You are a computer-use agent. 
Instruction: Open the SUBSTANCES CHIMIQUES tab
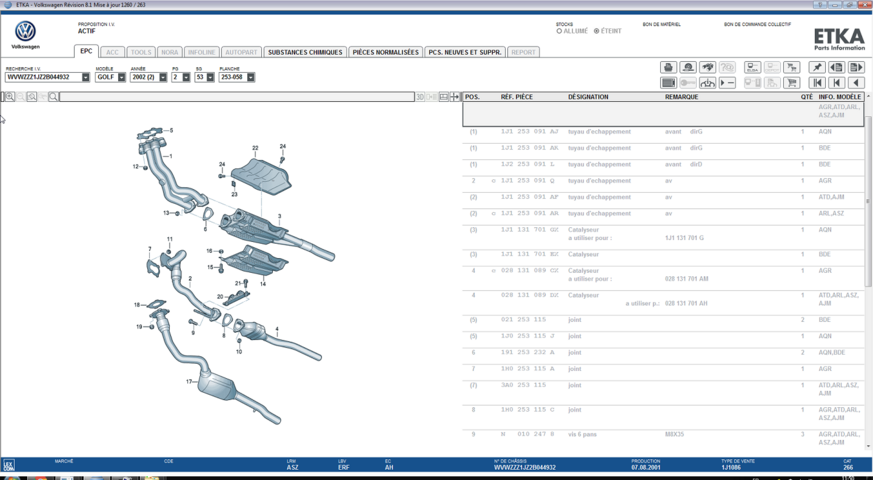tap(305, 52)
